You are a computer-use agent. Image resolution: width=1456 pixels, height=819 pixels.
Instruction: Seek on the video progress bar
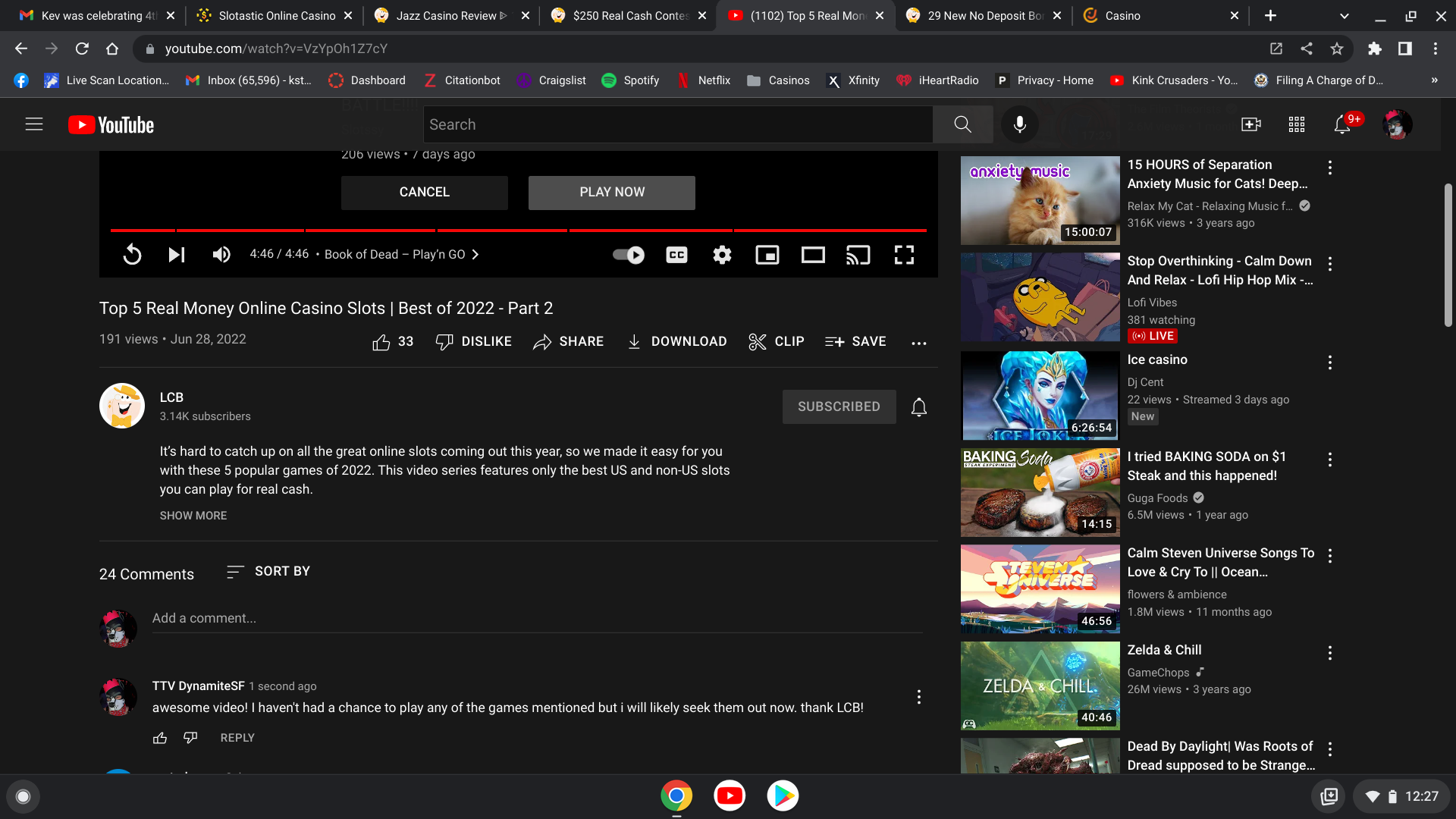519,230
